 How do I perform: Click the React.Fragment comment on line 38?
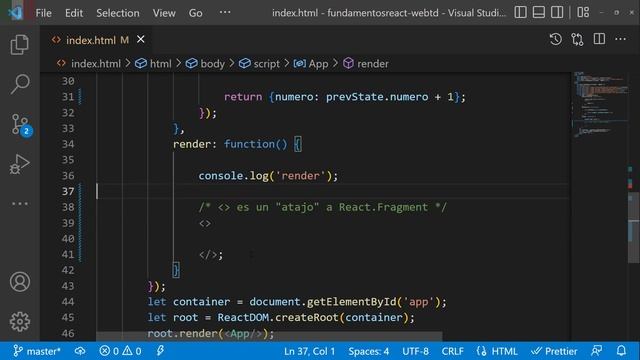(322, 207)
